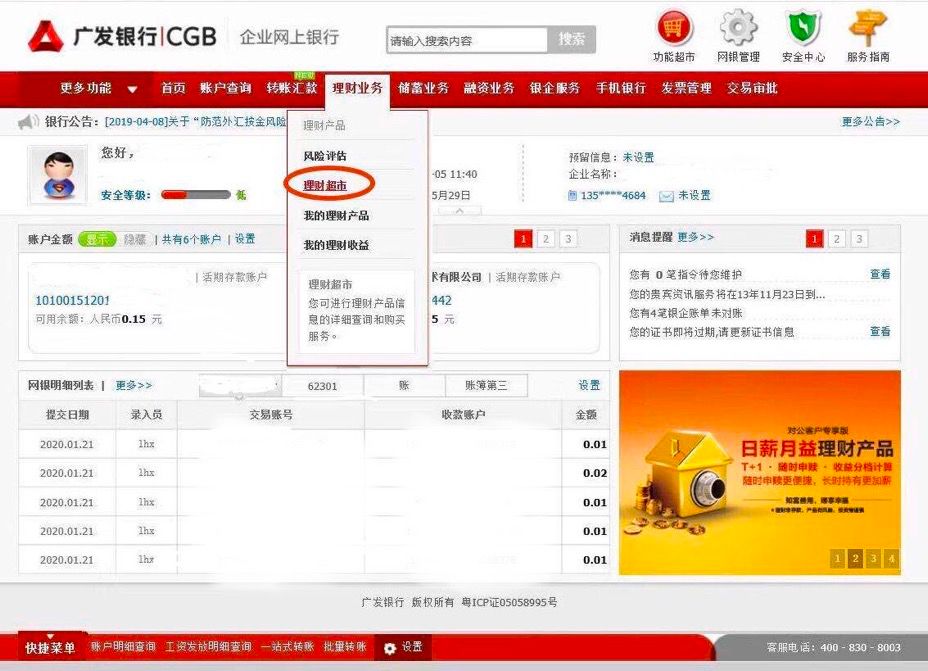The width and height of the screenshot is (928, 671).
Task: Go to 消息提醒 page 3
Action: coord(859,239)
